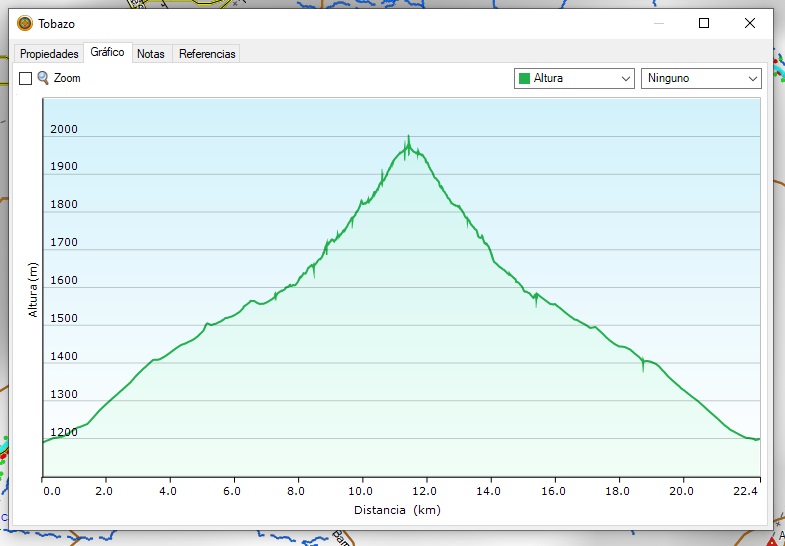Image resolution: width=785 pixels, height=546 pixels.
Task: Switch to the Propiedades tab
Action: [x=49, y=54]
